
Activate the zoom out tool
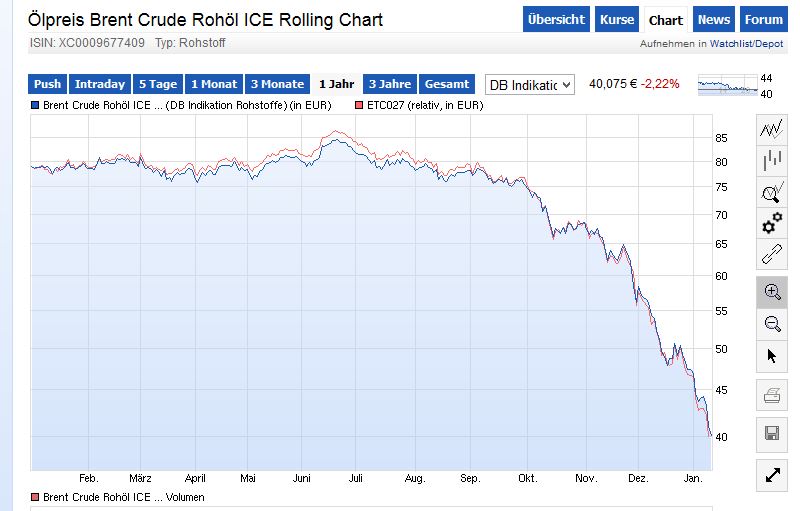(x=771, y=323)
